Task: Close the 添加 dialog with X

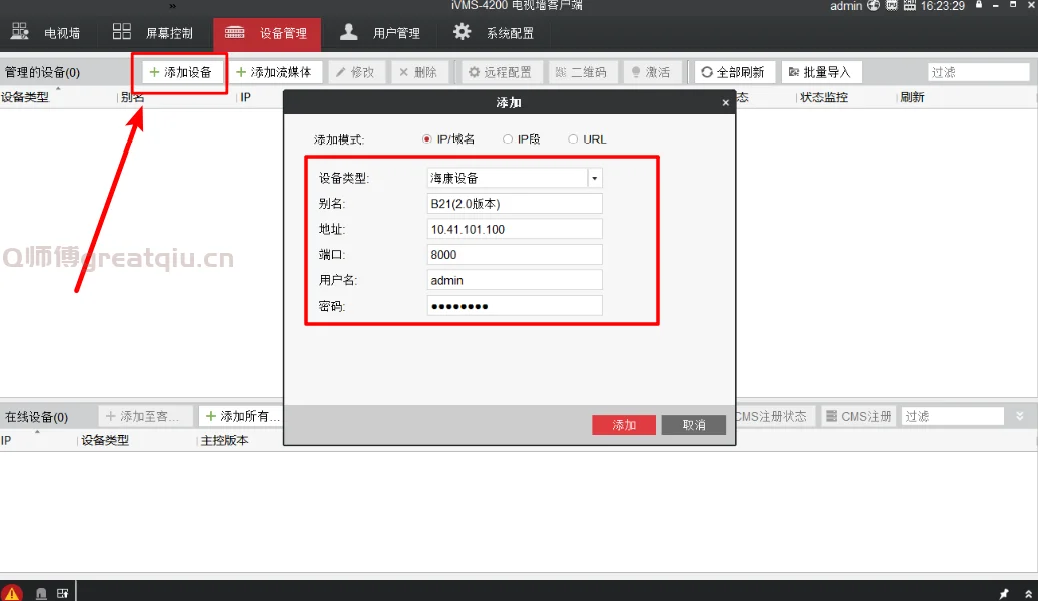Action: pos(725,103)
